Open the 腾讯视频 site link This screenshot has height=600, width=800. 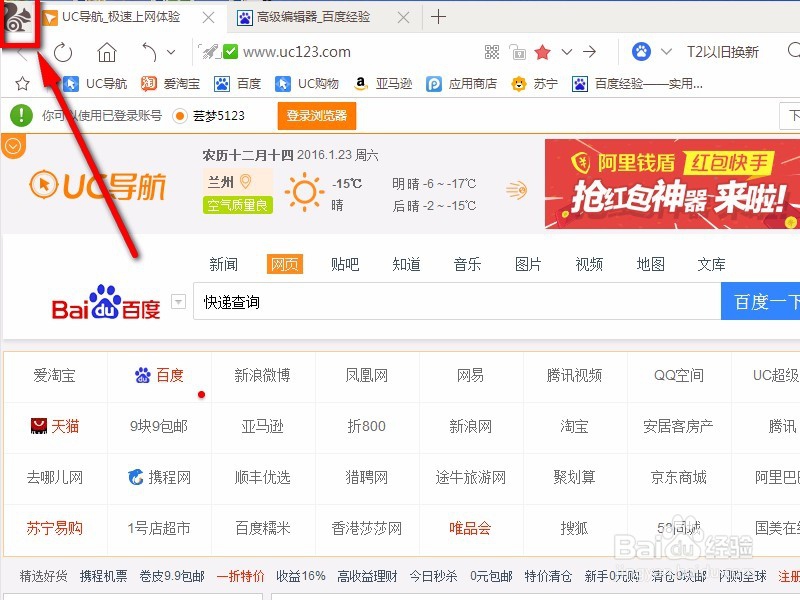(574, 376)
